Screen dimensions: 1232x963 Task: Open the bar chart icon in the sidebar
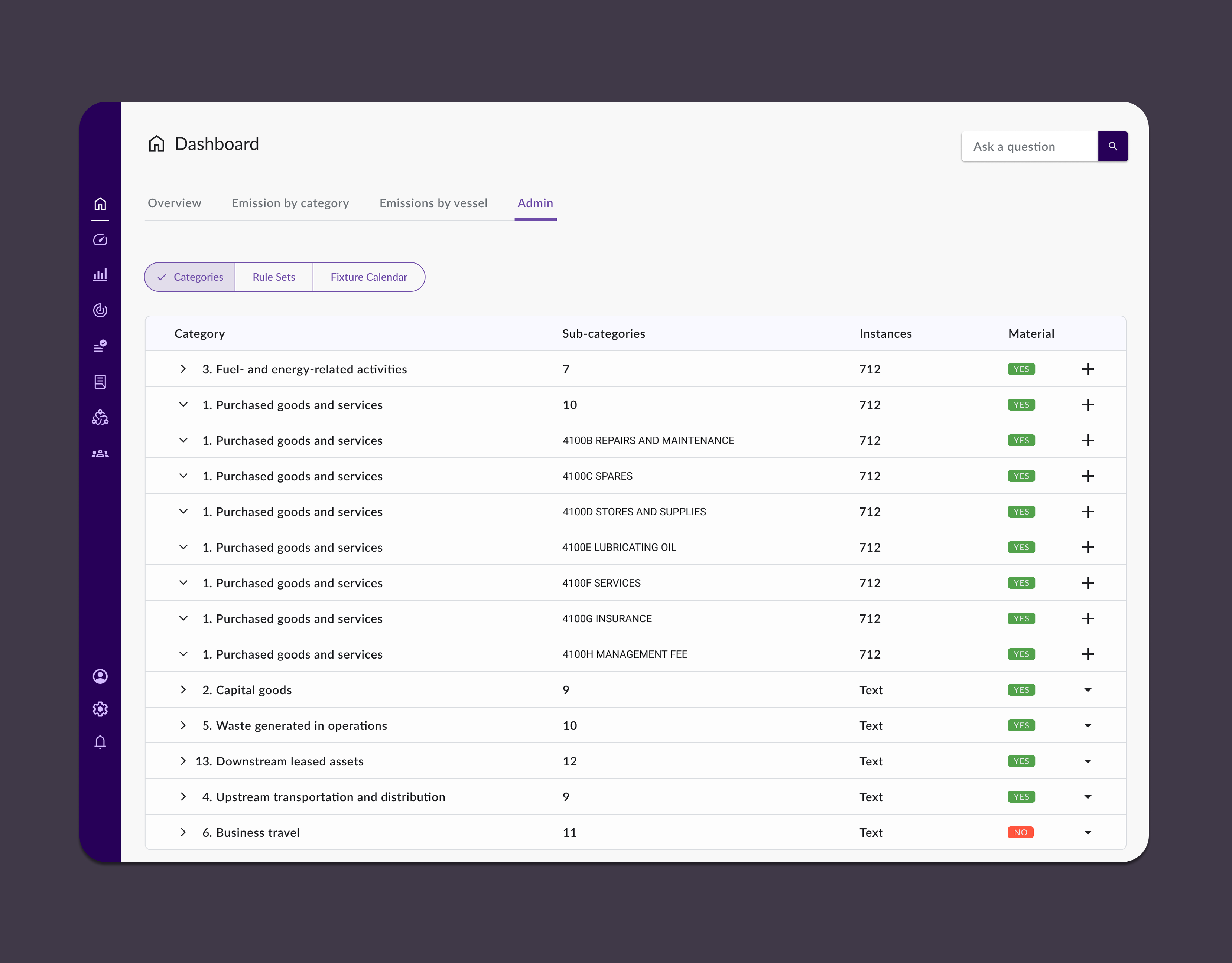coord(100,275)
